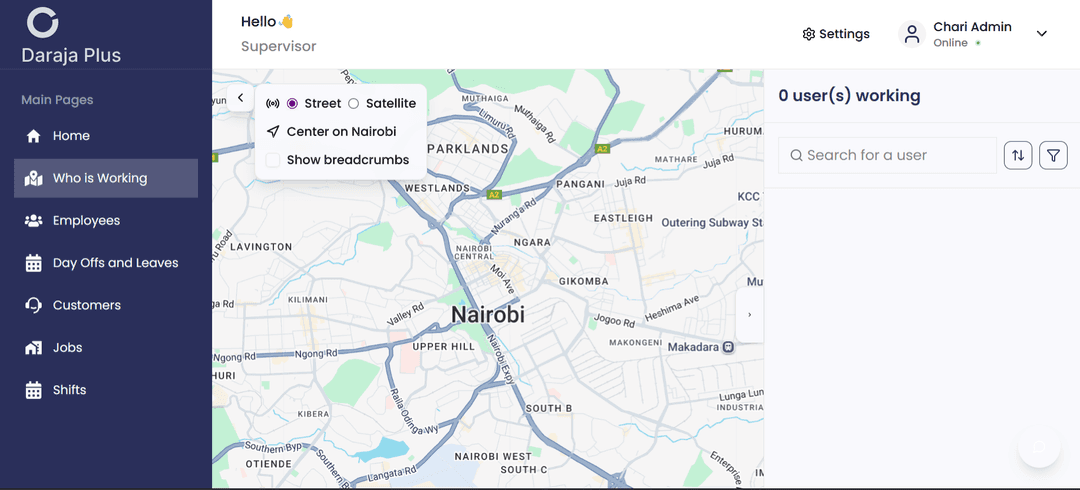
Task: Go to Day Offs and Leaves
Action: pyautogui.click(x=115, y=263)
